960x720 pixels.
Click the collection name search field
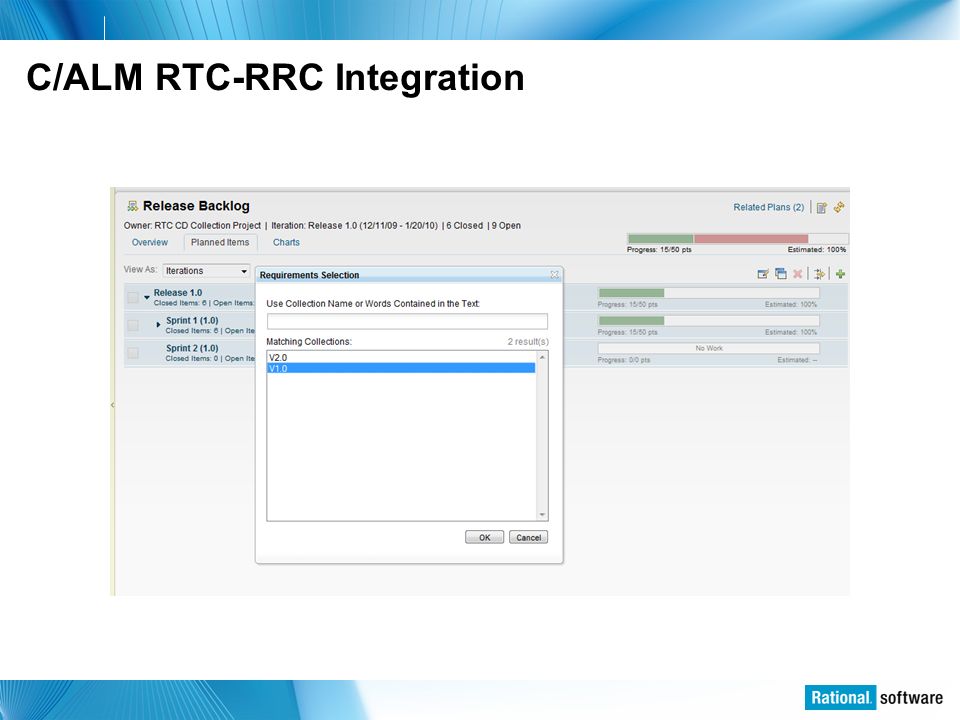point(407,321)
